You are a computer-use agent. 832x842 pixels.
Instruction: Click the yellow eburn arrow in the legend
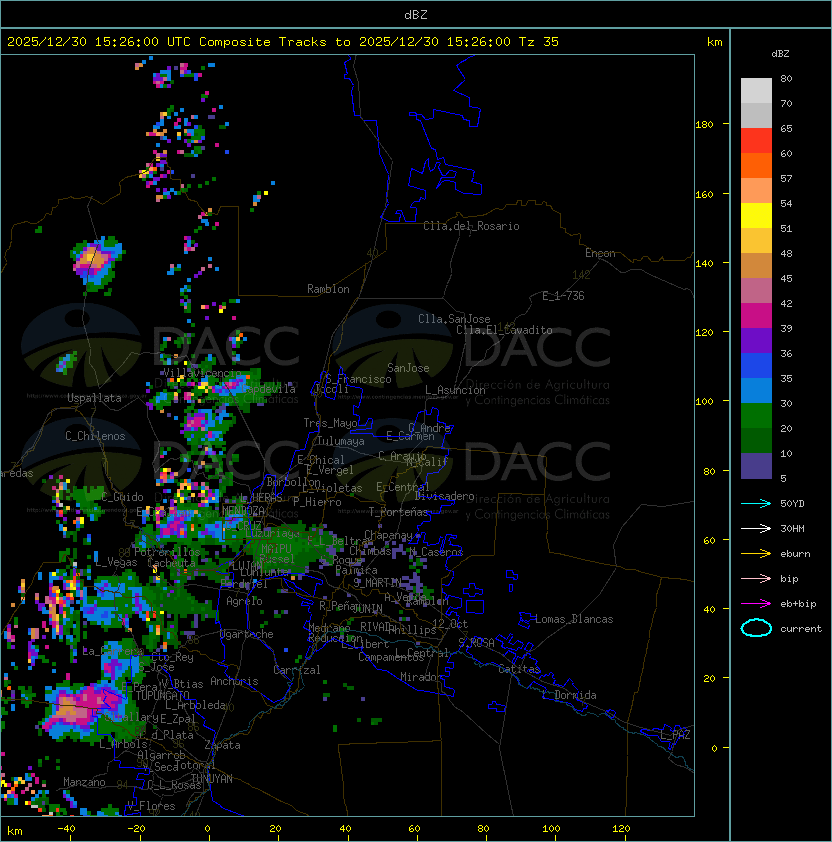[756, 554]
